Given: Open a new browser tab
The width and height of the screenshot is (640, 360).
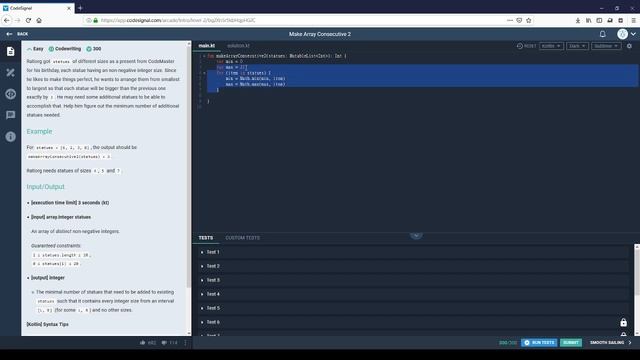Looking at the screenshot, I should 80,8.
